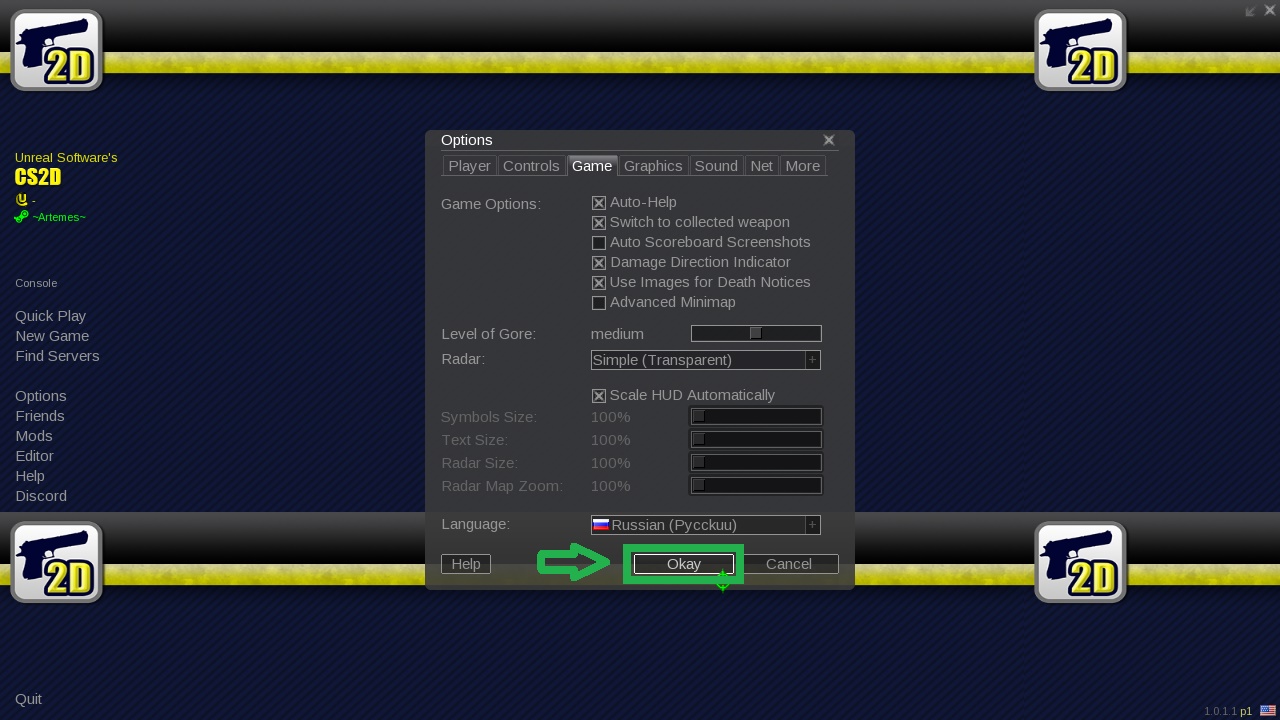Click the Okay button
This screenshot has width=1280, height=720.
pos(684,564)
